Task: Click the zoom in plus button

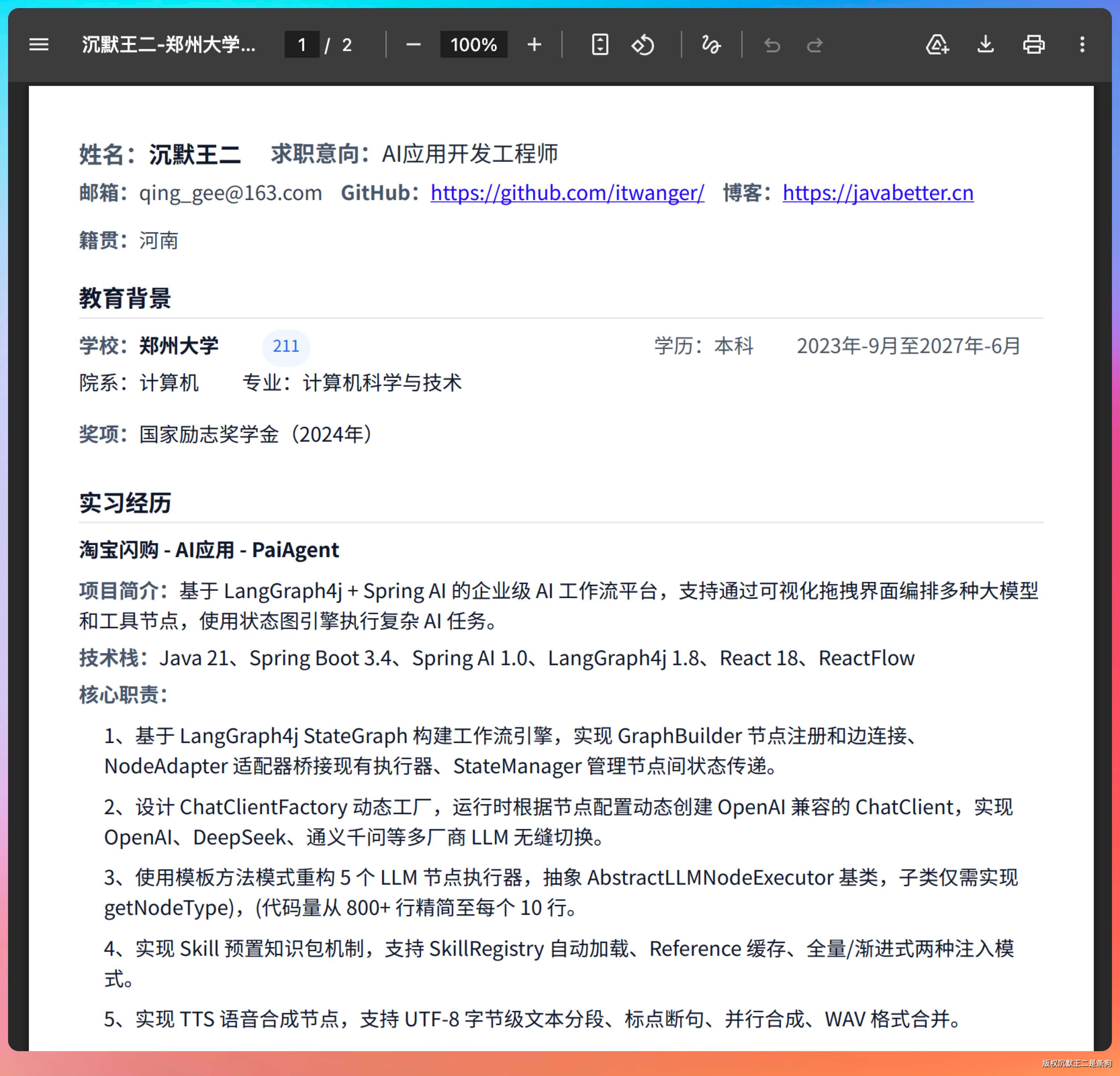Action: click(x=534, y=45)
